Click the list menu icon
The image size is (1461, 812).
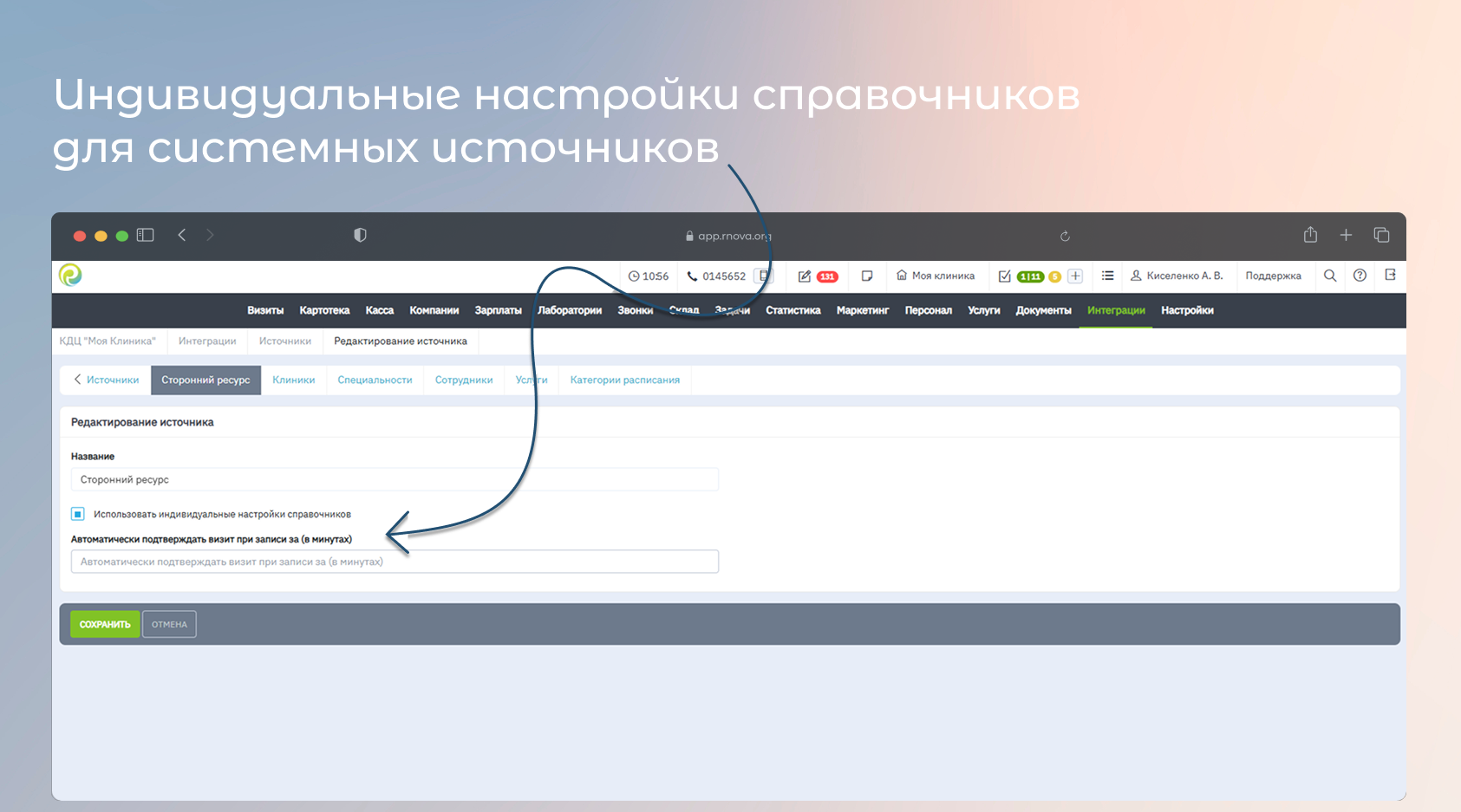[1107, 276]
